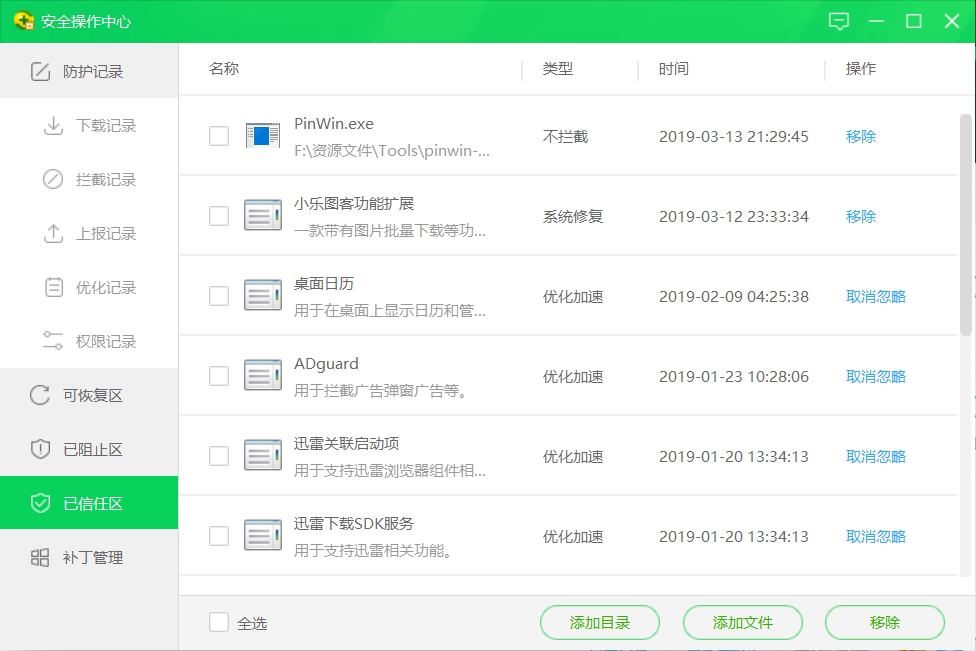This screenshot has height=651, width=976.
Task: Click the vertical scrollbar thumb of the list
Action: [965, 225]
